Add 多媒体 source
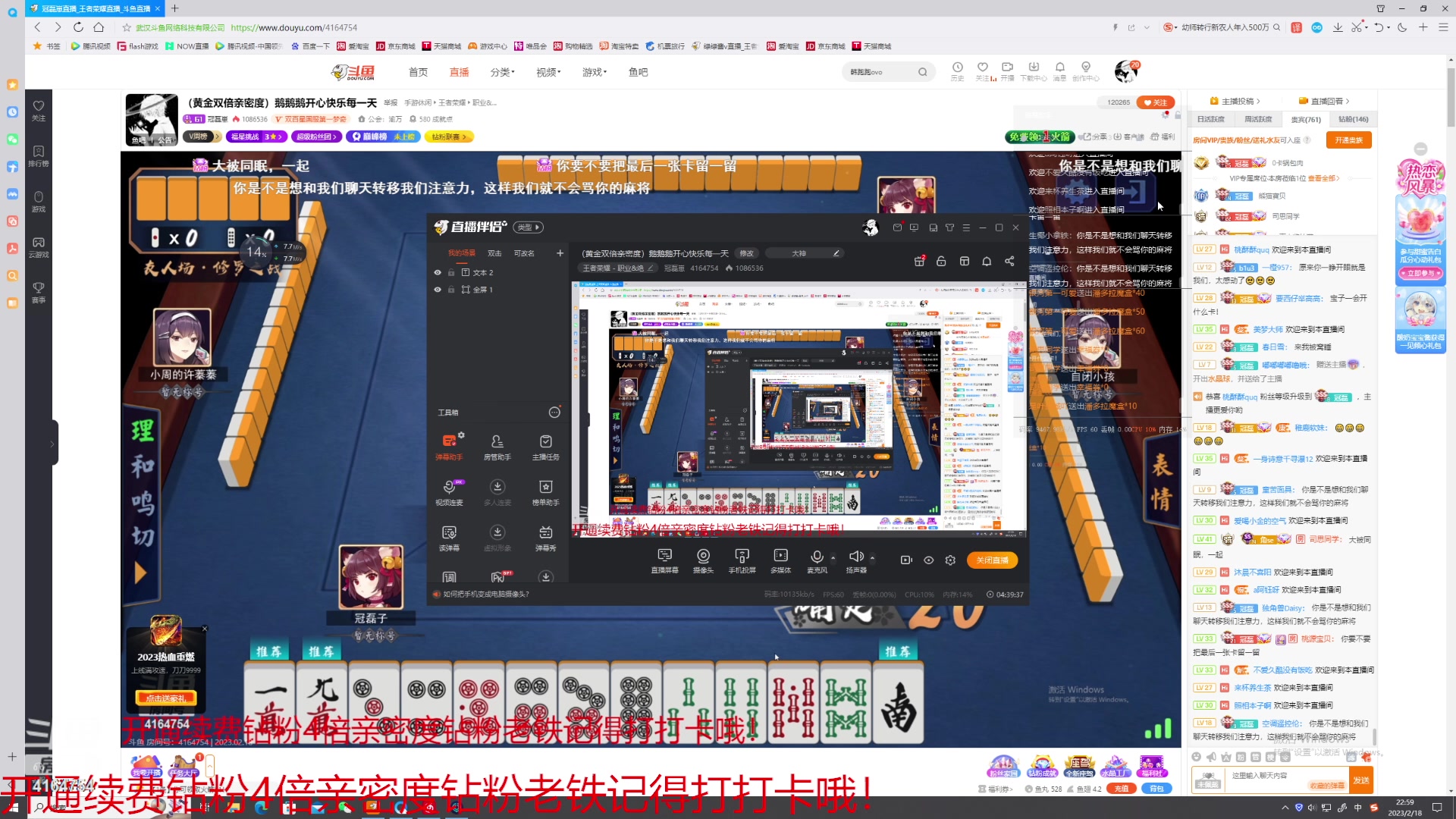Image resolution: width=1456 pixels, height=819 pixels. (x=780, y=561)
